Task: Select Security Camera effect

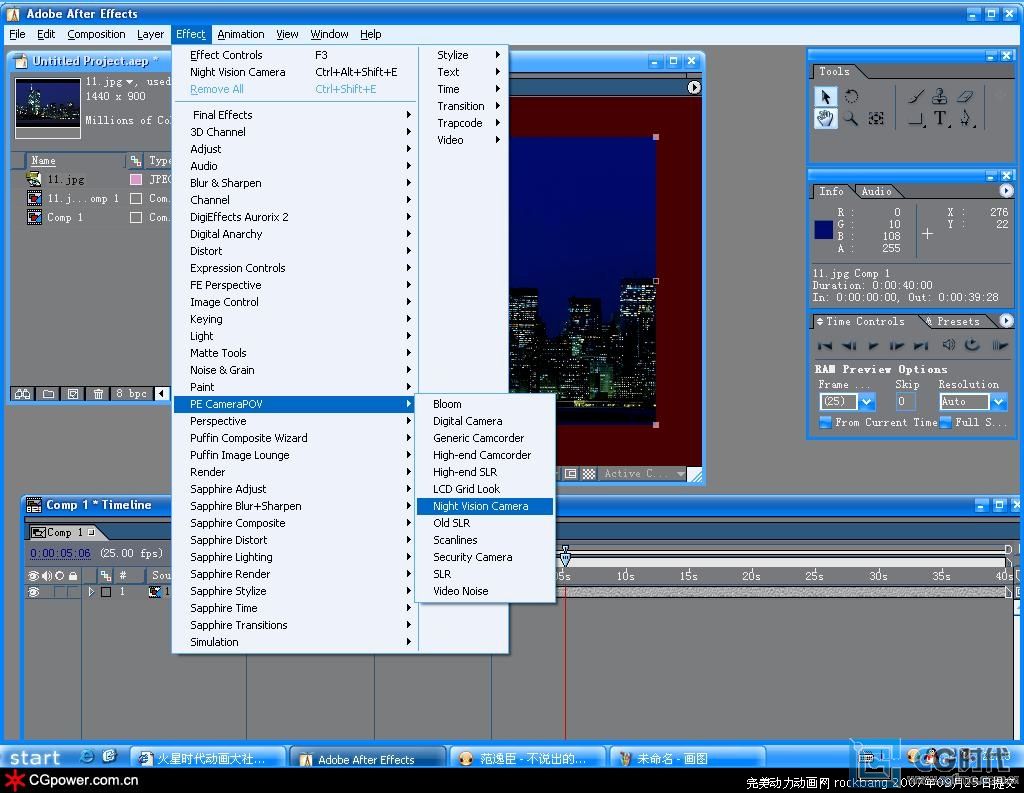Action: (x=484, y=557)
